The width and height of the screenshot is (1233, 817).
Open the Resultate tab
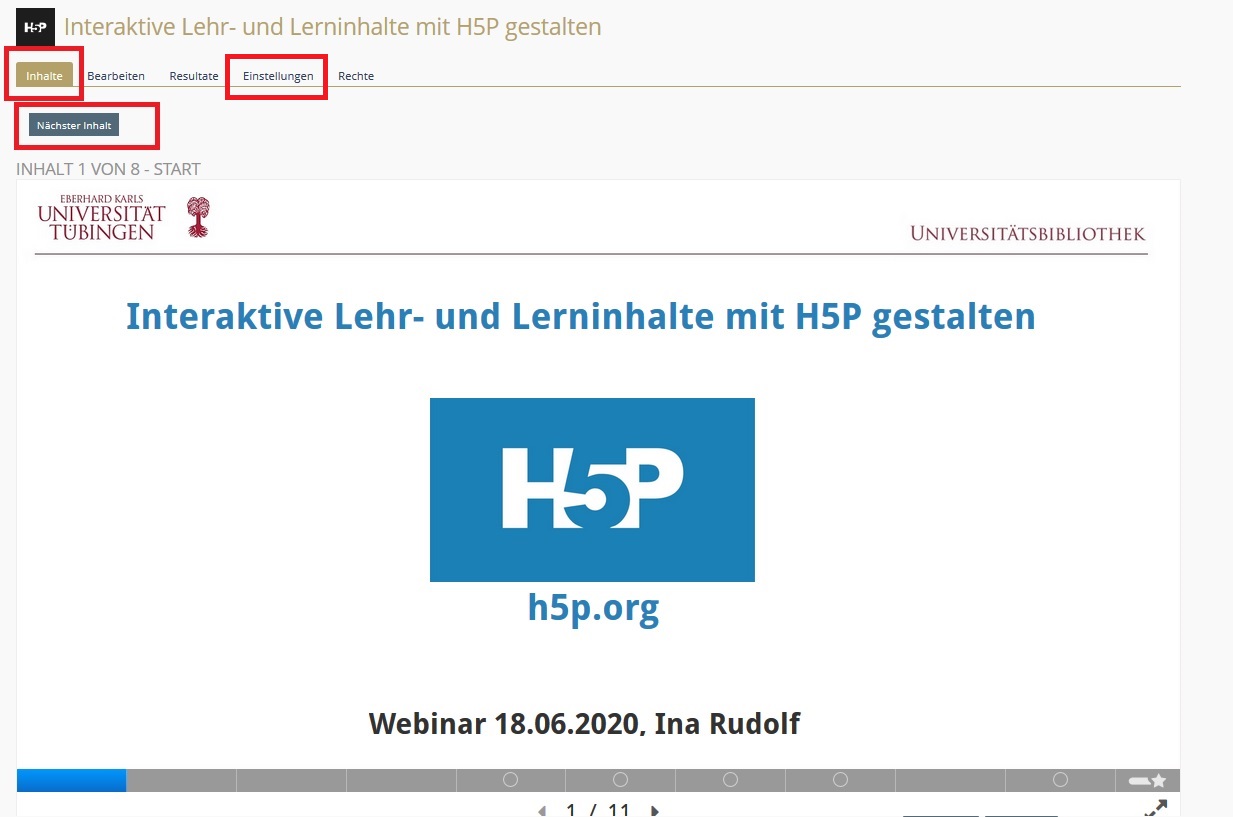194,76
